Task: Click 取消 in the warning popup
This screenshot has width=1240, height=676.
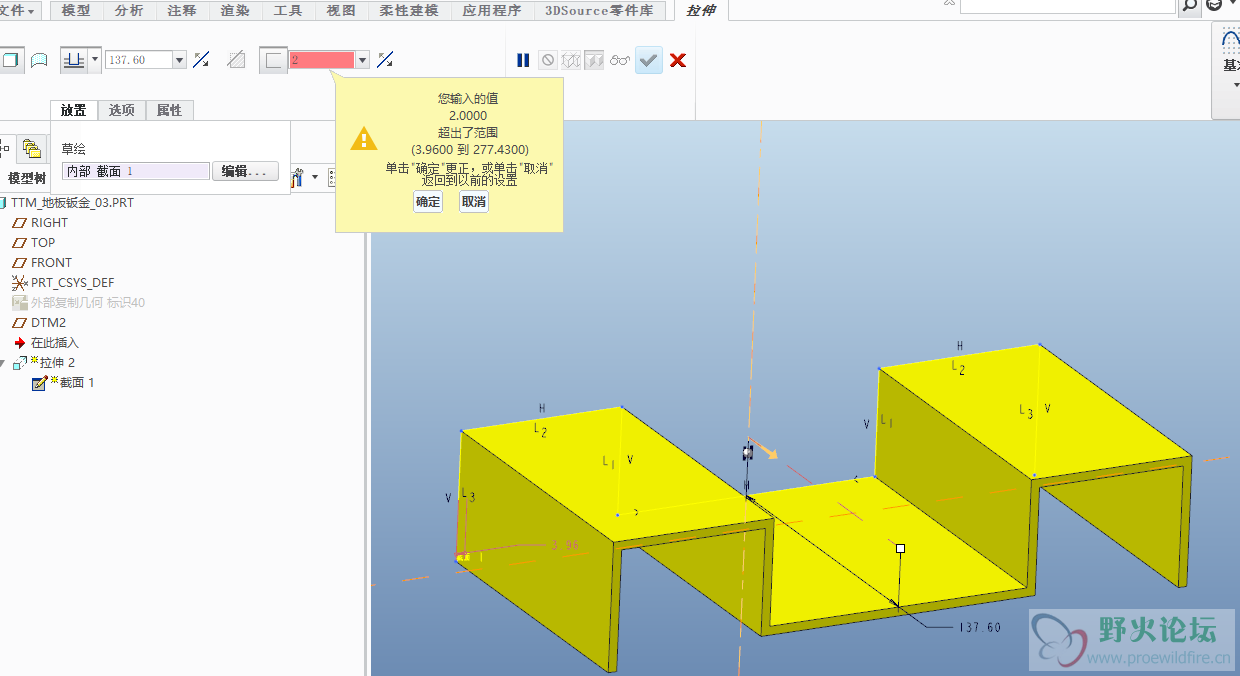Action: pos(474,201)
